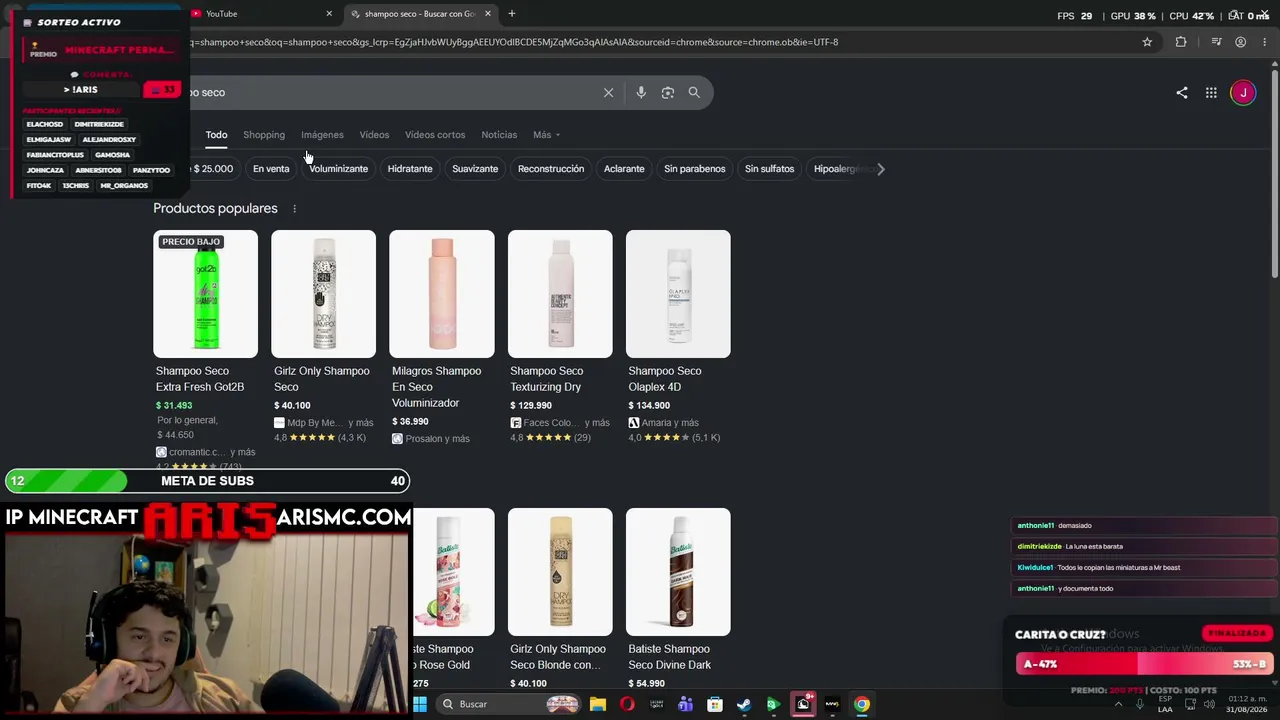1280x720 pixels.
Task: Toggle the Sin parabenos filter chip
Action: pos(695,169)
